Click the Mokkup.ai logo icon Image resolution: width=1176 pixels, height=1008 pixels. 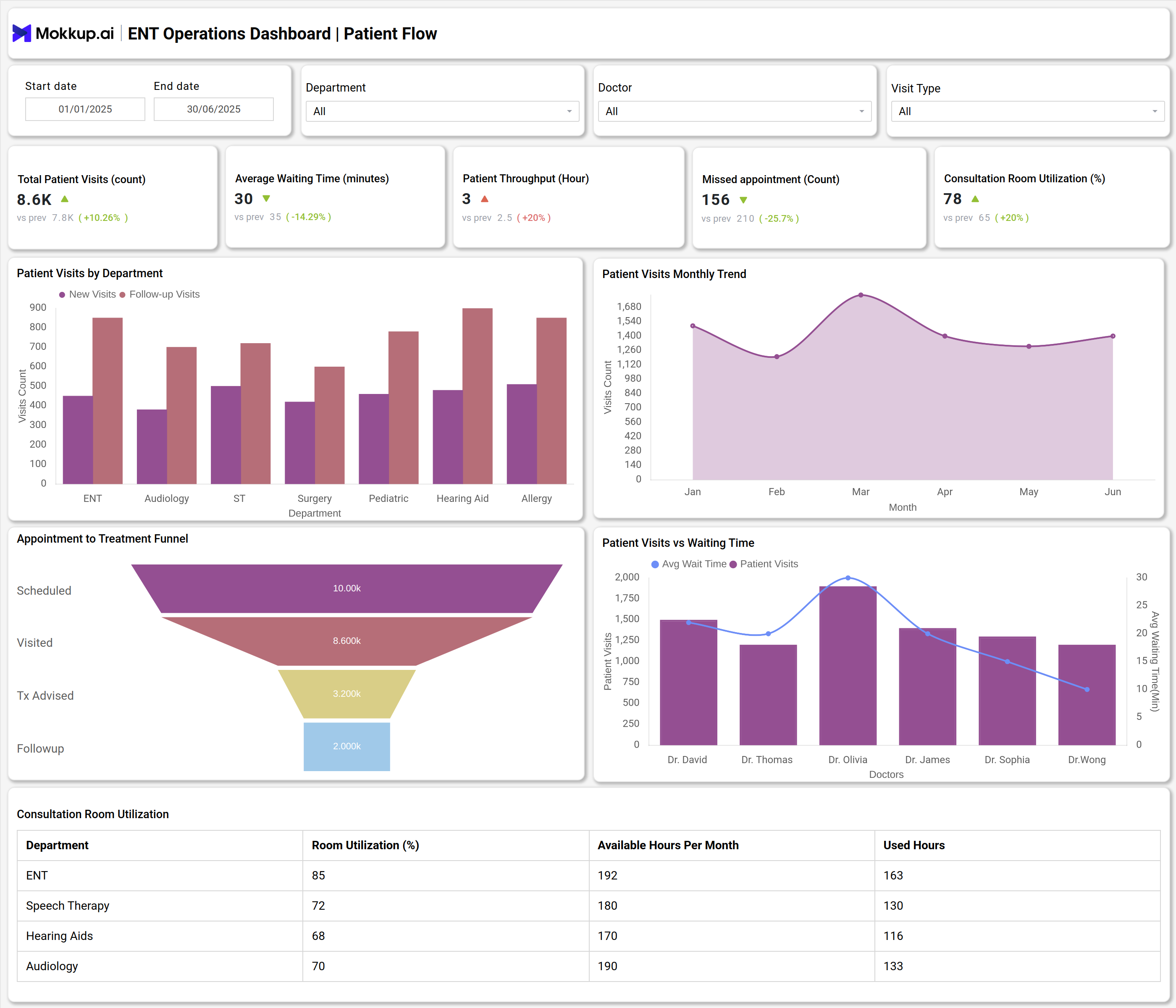[21, 34]
